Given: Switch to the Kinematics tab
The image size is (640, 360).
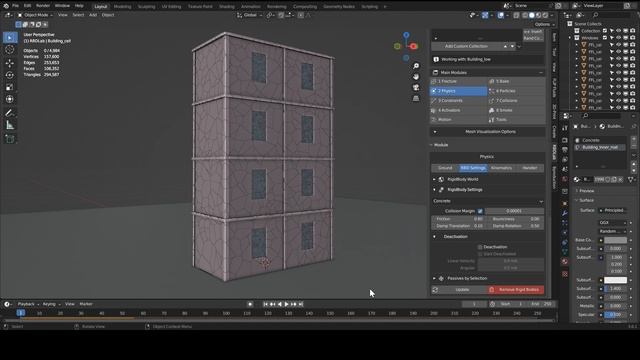Looking at the screenshot, I should click(x=501, y=168).
